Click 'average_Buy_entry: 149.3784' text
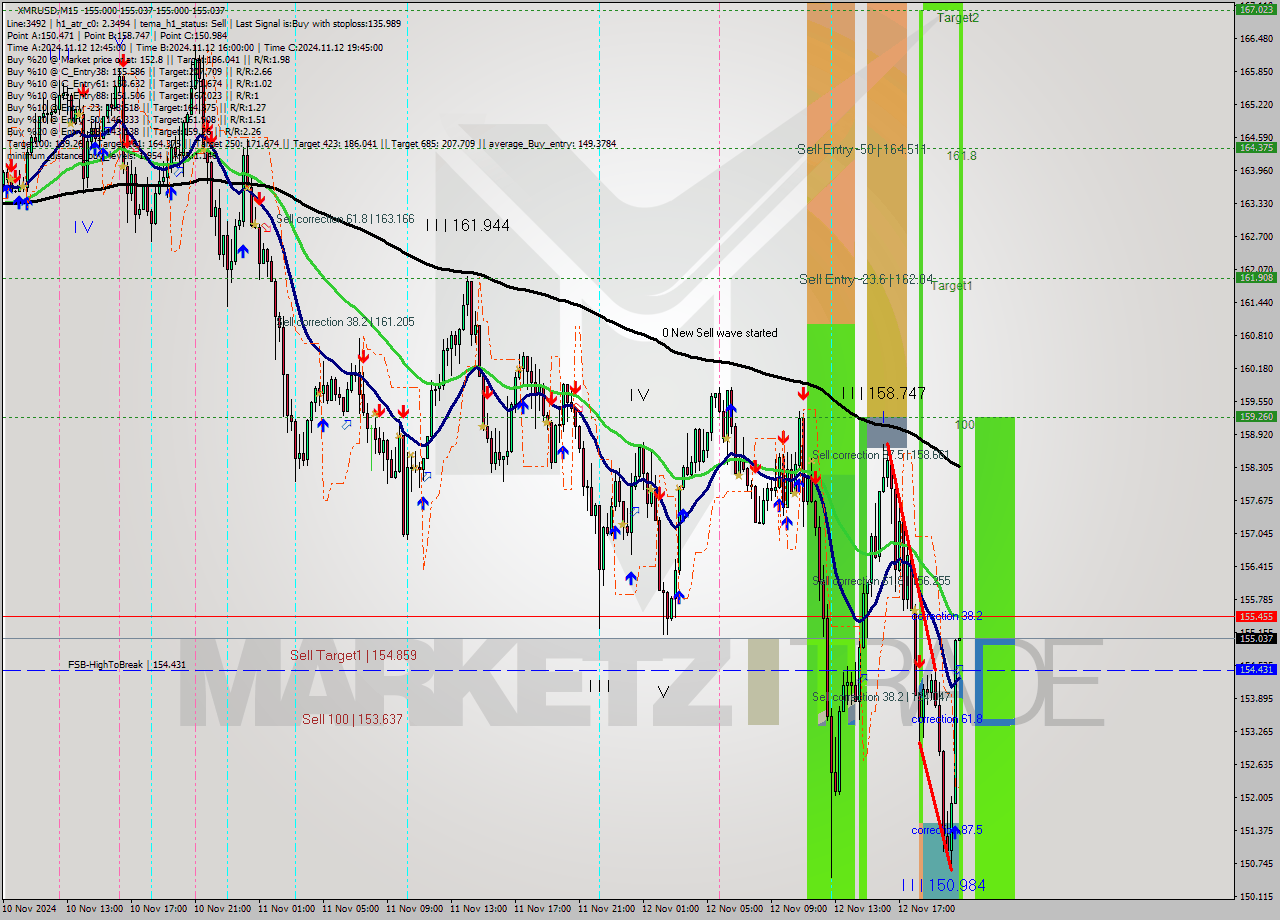 [x=551, y=144]
